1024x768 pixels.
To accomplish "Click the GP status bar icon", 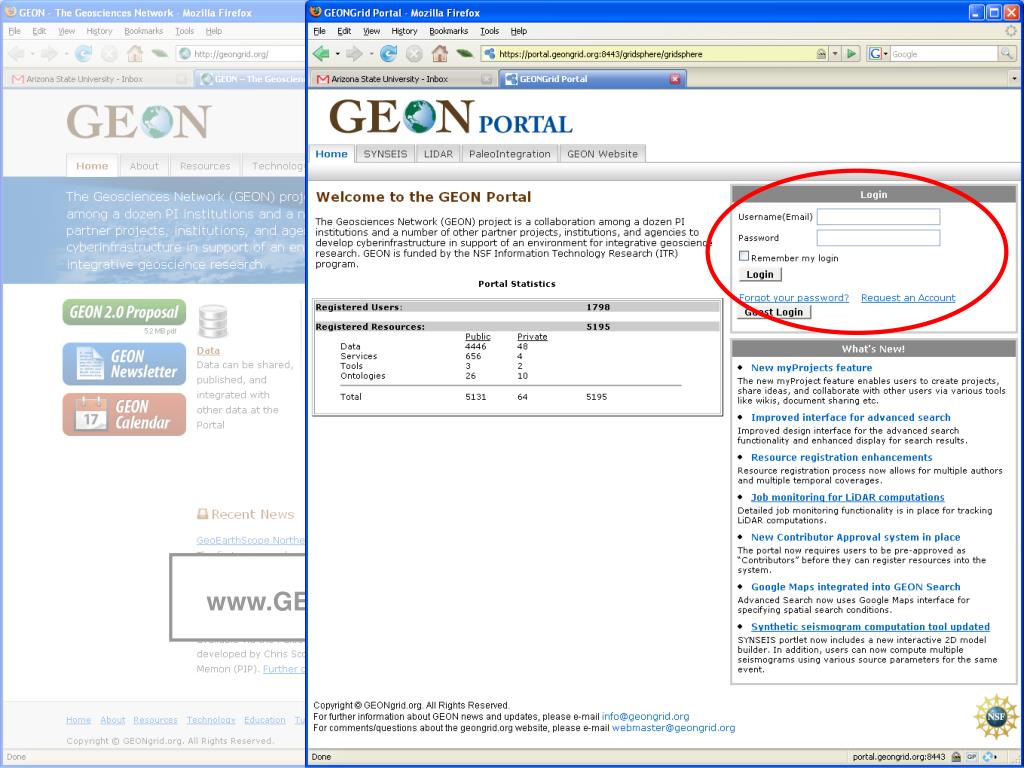I will click(x=972, y=757).
